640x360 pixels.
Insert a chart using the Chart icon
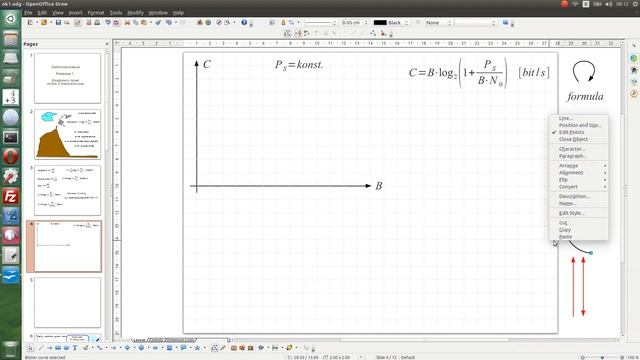(x=200, y=22)
